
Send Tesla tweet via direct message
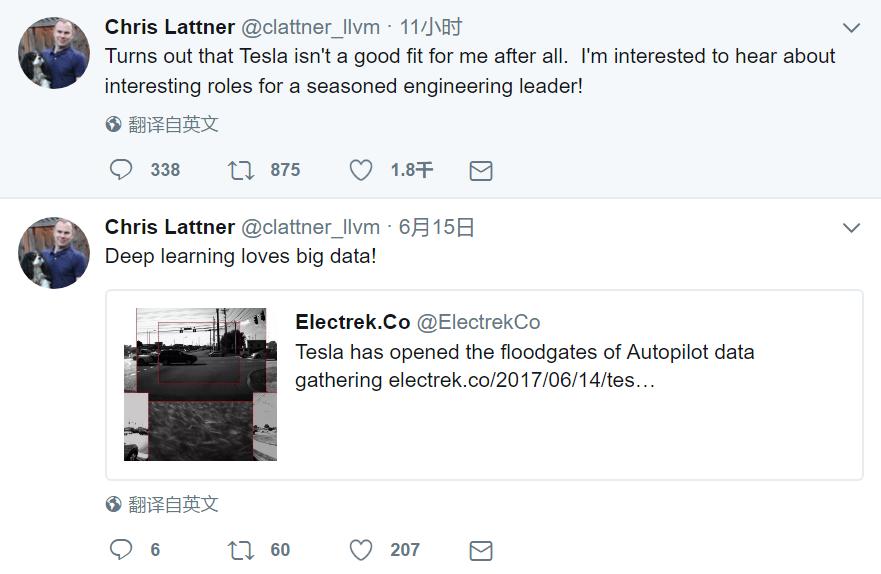(x=481, y=171)
